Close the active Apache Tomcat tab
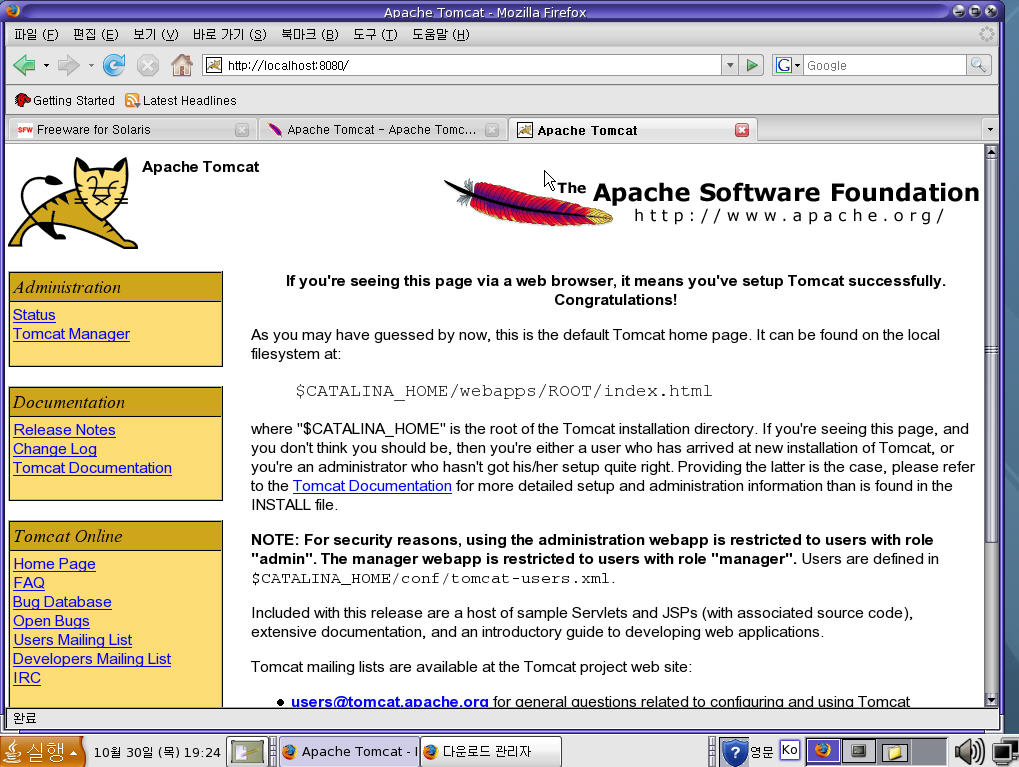 click(x=742, y=130)
